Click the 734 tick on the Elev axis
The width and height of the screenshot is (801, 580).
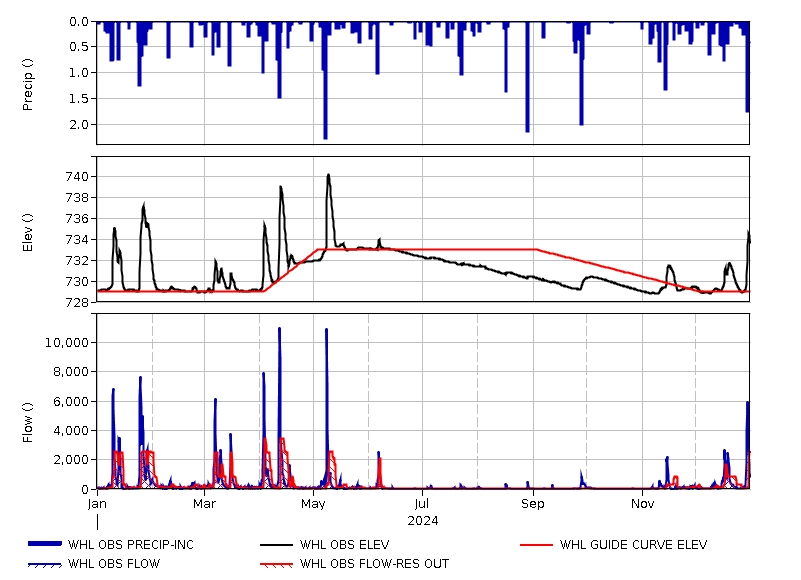tap(77, 240)
